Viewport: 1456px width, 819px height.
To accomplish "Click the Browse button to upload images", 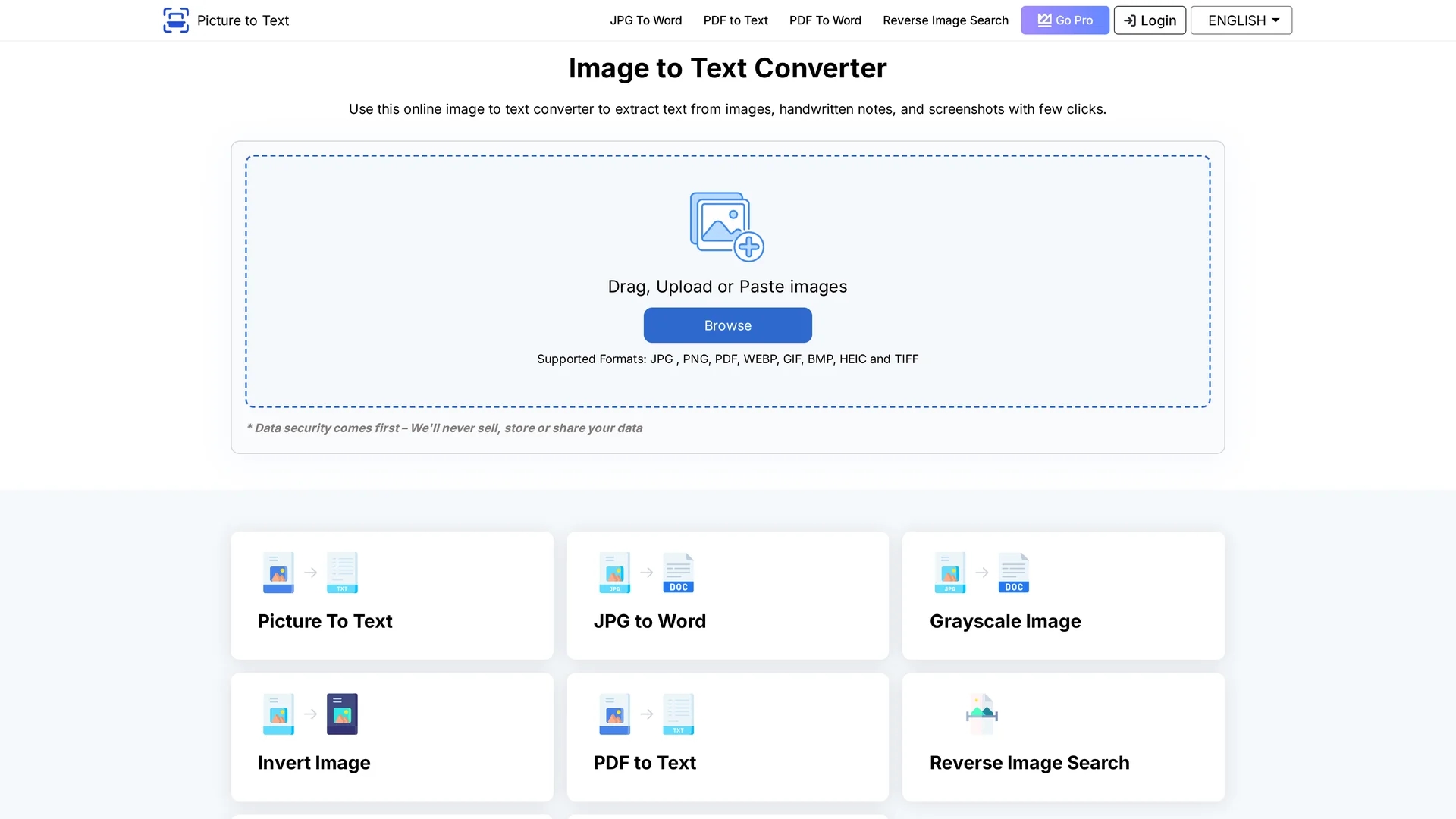I will click(x=728, y=325).
